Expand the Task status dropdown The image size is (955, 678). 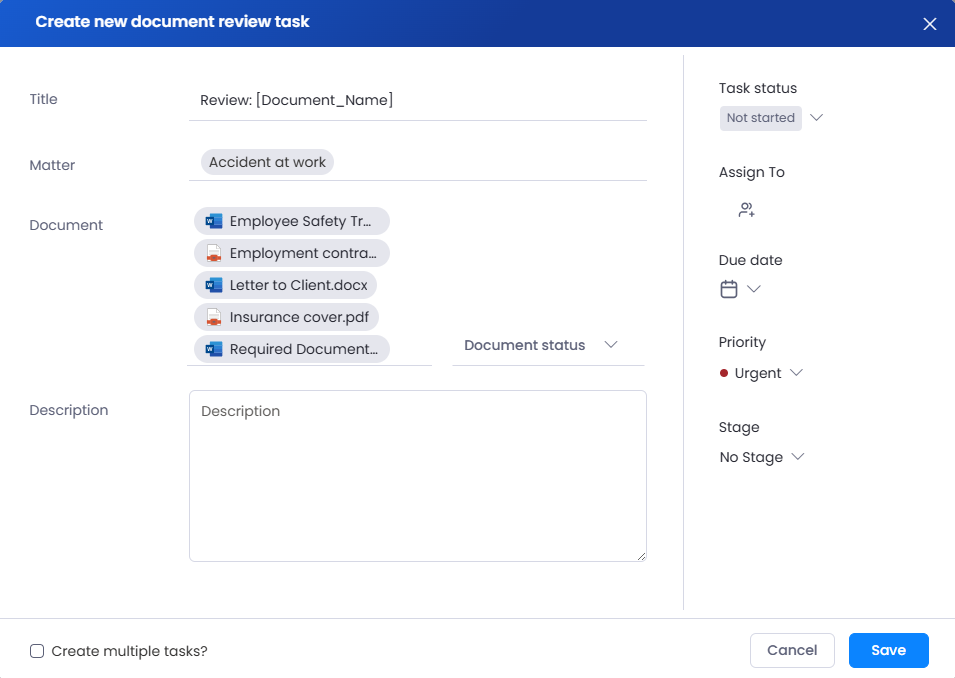pos(816,118)
